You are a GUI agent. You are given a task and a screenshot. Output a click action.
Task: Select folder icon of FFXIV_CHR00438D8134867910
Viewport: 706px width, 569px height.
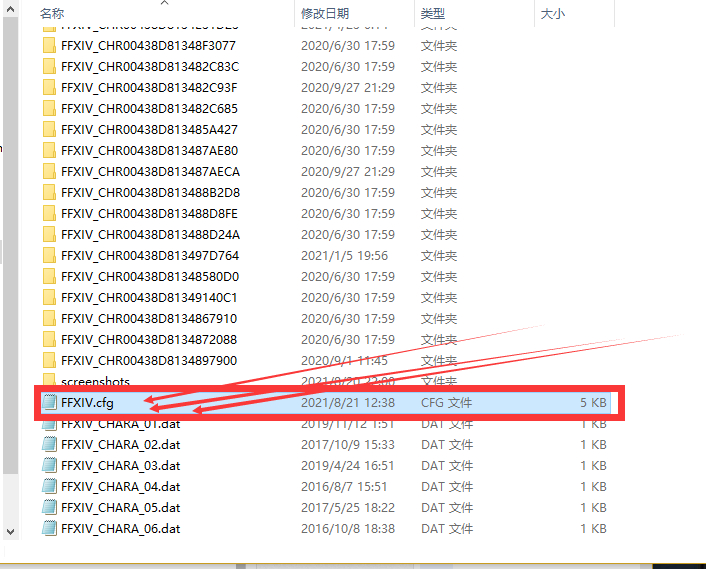[x=49, y=319]
